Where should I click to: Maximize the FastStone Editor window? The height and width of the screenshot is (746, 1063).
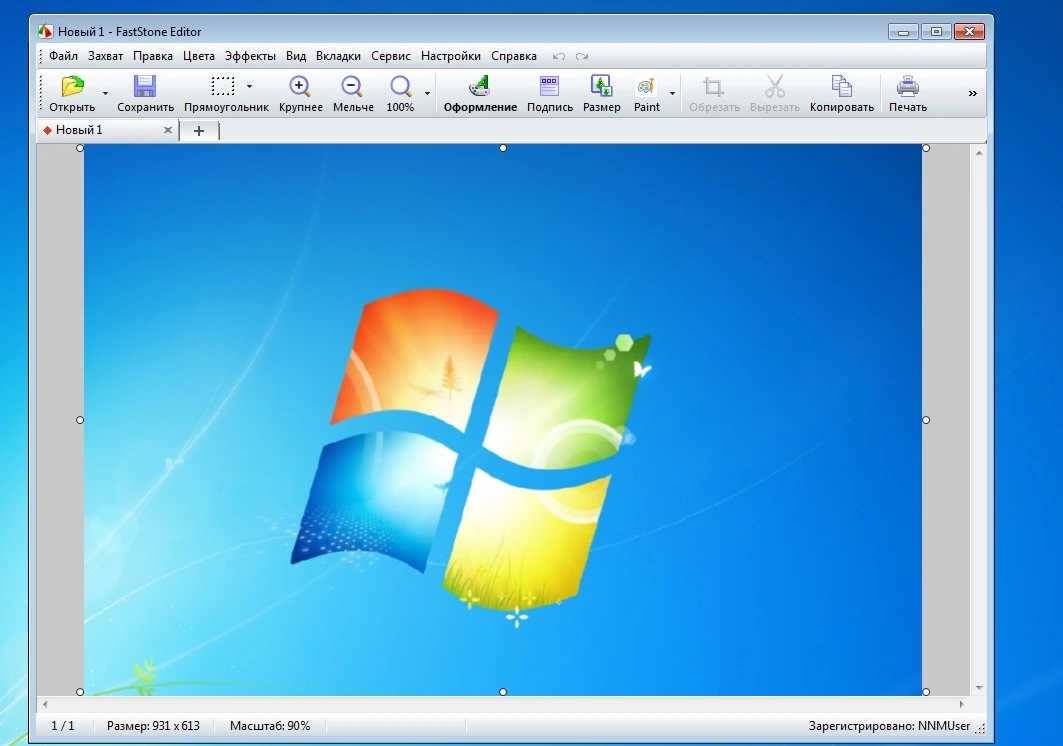tap(936, 32)
